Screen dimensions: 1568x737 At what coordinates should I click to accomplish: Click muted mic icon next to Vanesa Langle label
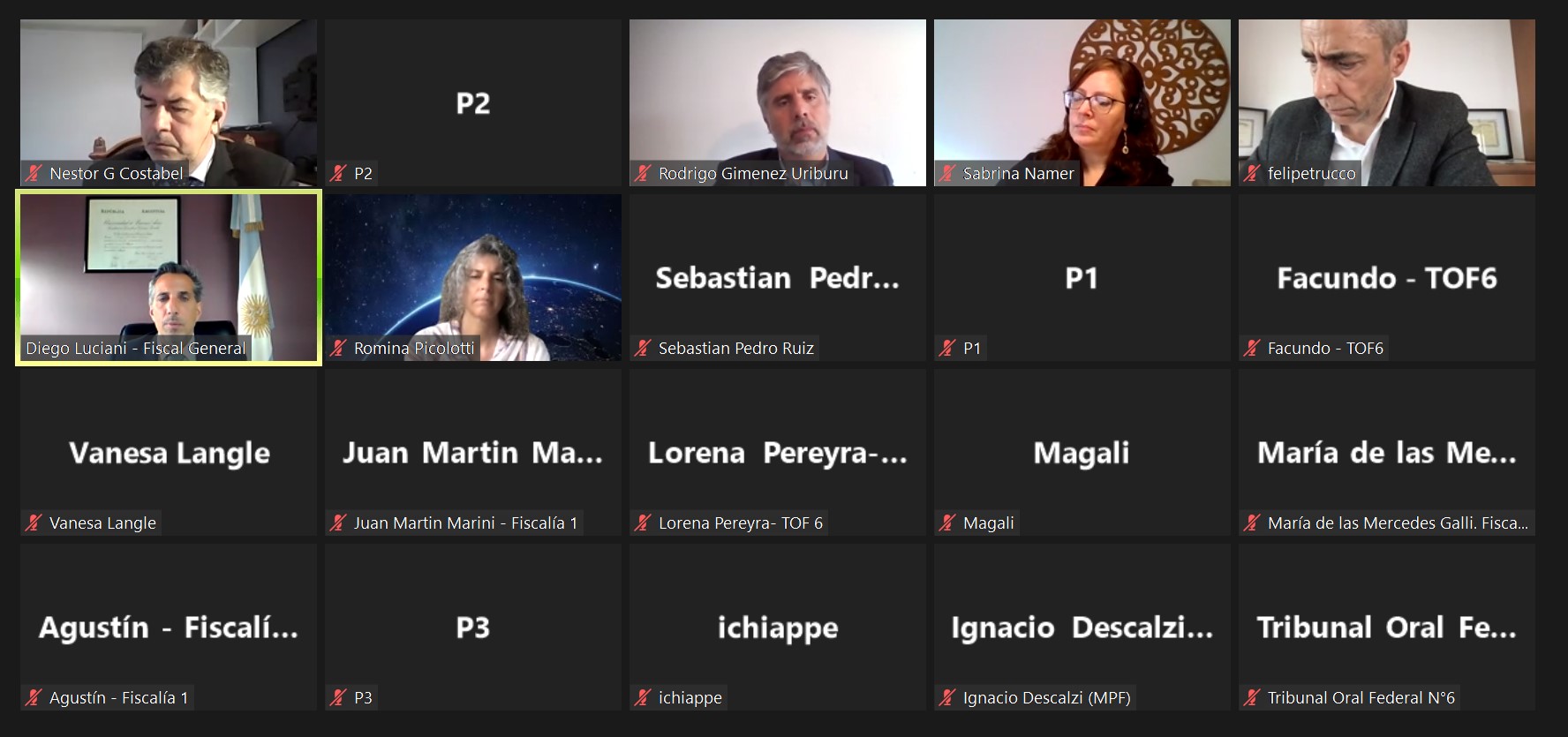pyautogui.click(x=34, y=523)
